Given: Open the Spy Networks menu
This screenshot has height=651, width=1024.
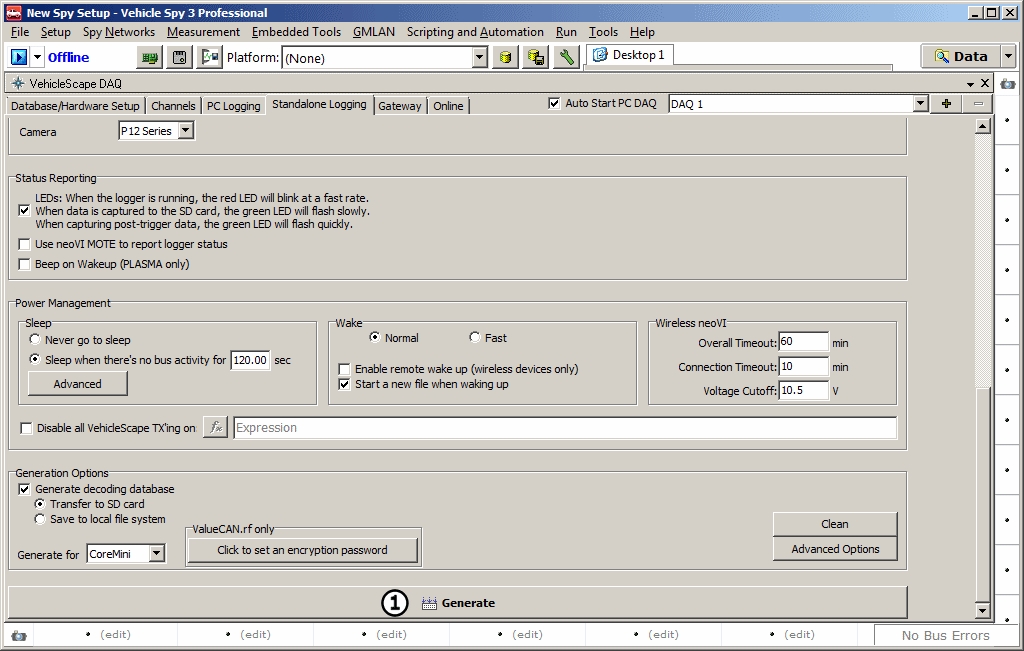Looking at the screenshot, I should click(118, 32).
